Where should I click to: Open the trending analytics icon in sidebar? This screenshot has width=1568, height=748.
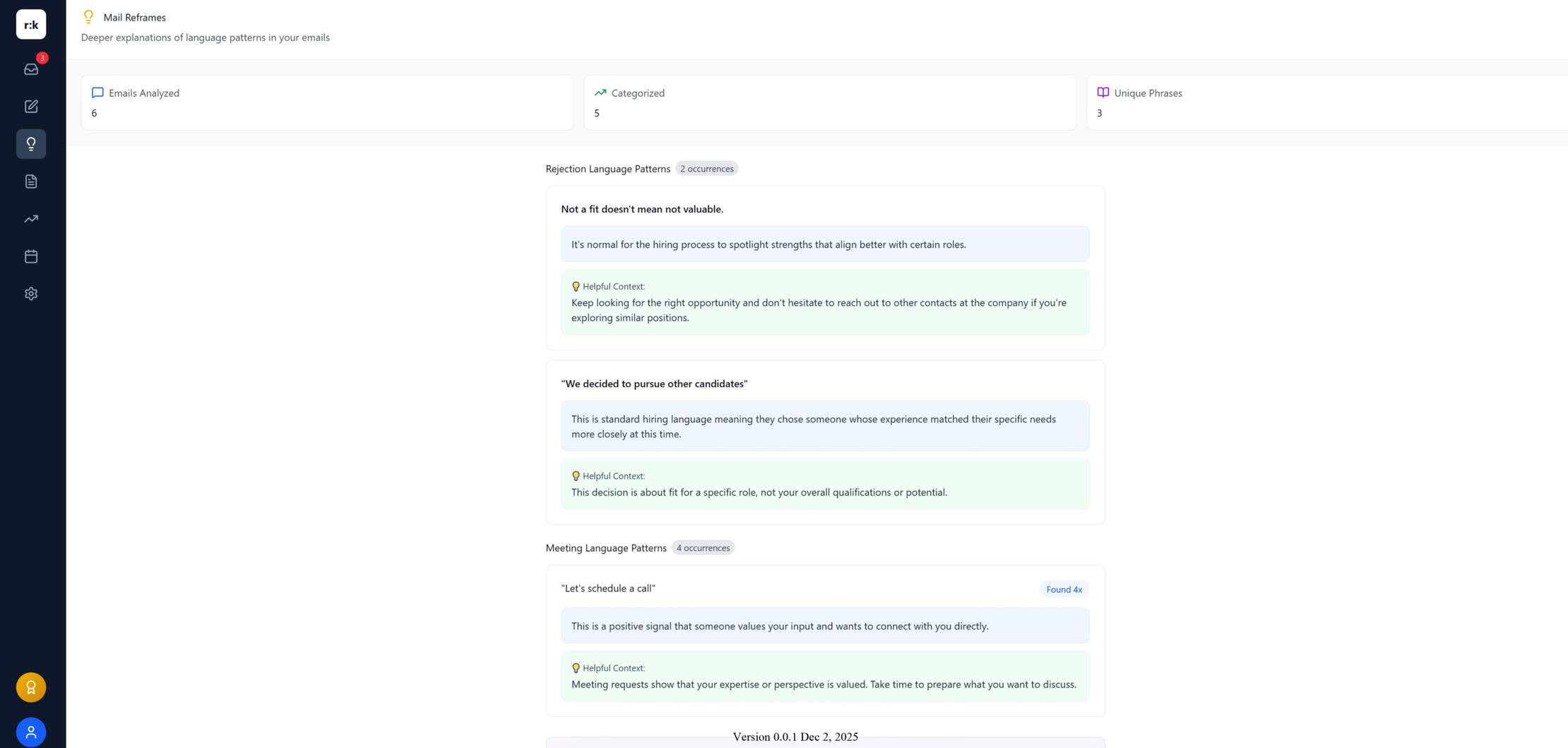31,219
